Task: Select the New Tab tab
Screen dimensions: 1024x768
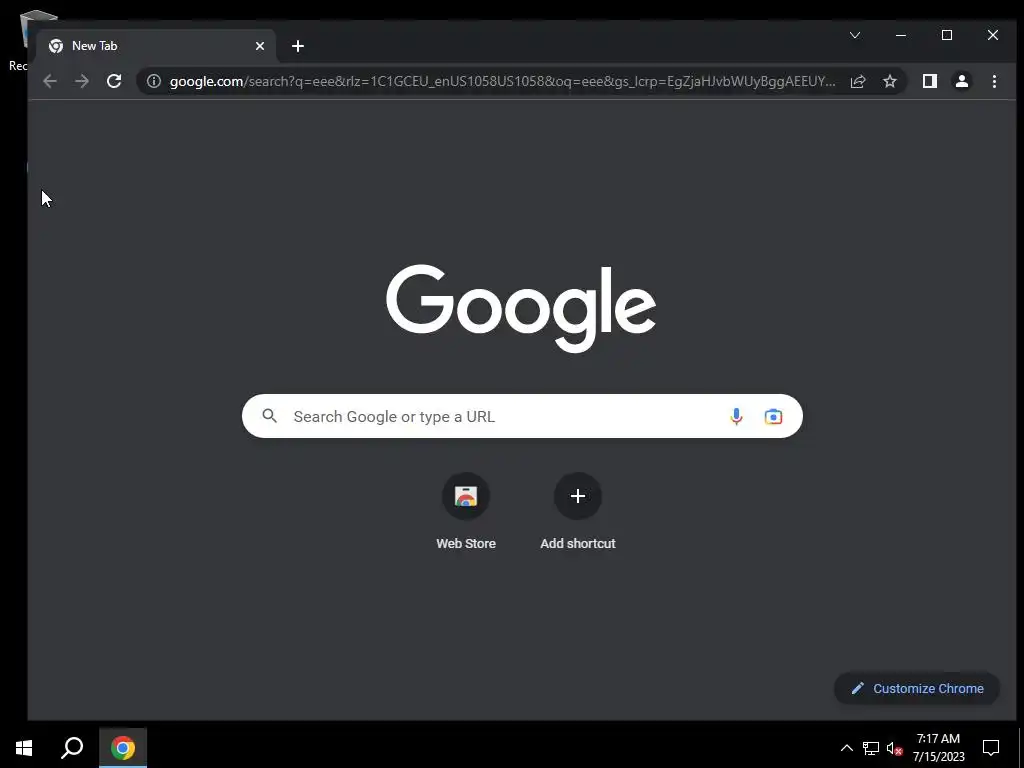Action: 157,46
